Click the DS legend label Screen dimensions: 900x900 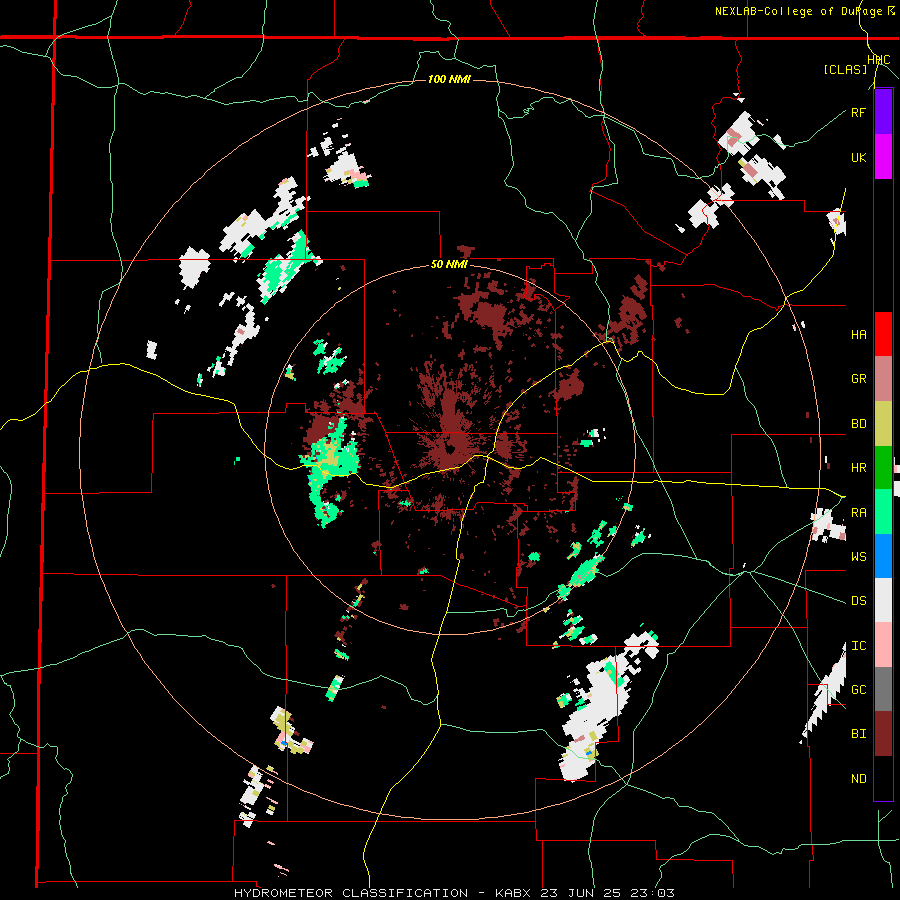pyautogui.click(x=858, y=600)
